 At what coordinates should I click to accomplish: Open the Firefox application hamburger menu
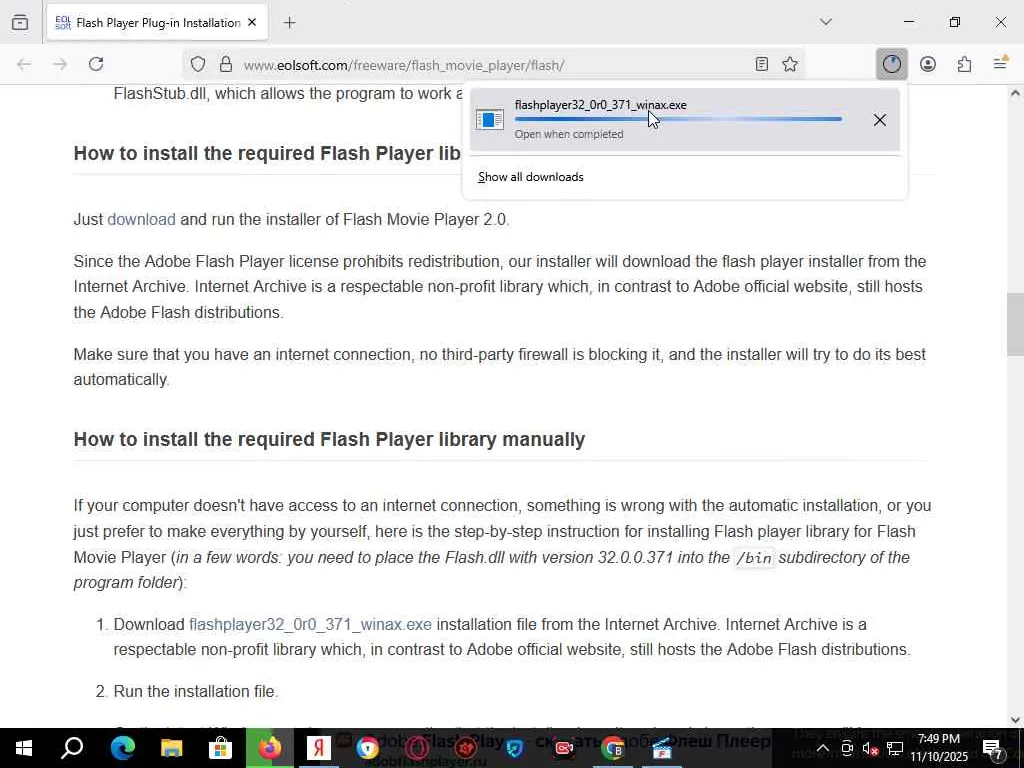tap(1000, 64)
